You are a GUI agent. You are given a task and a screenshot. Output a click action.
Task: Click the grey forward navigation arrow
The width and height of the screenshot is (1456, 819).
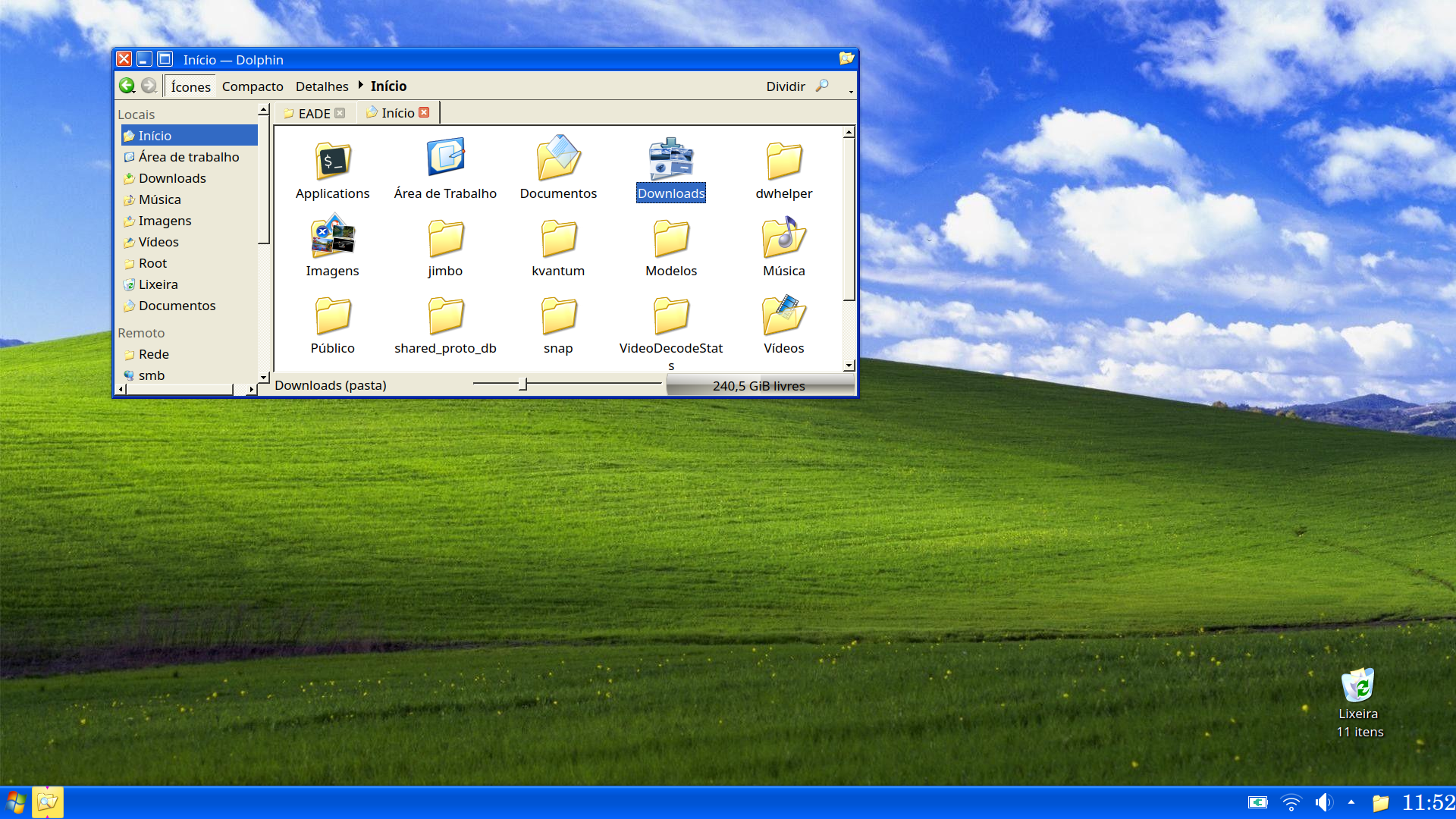(x=149, y=86)
